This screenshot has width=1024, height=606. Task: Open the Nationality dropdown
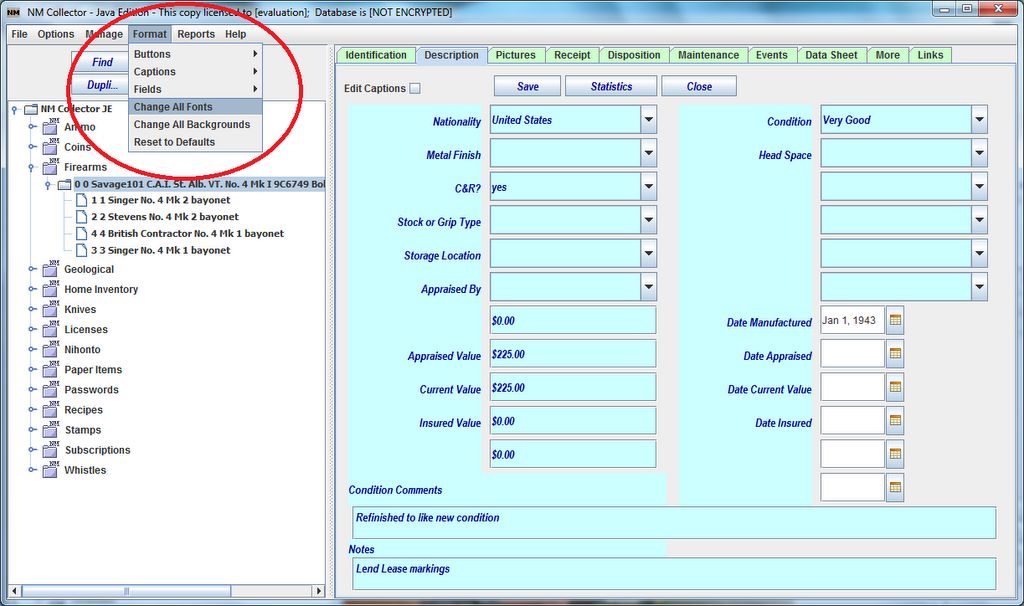click(649, 120)
